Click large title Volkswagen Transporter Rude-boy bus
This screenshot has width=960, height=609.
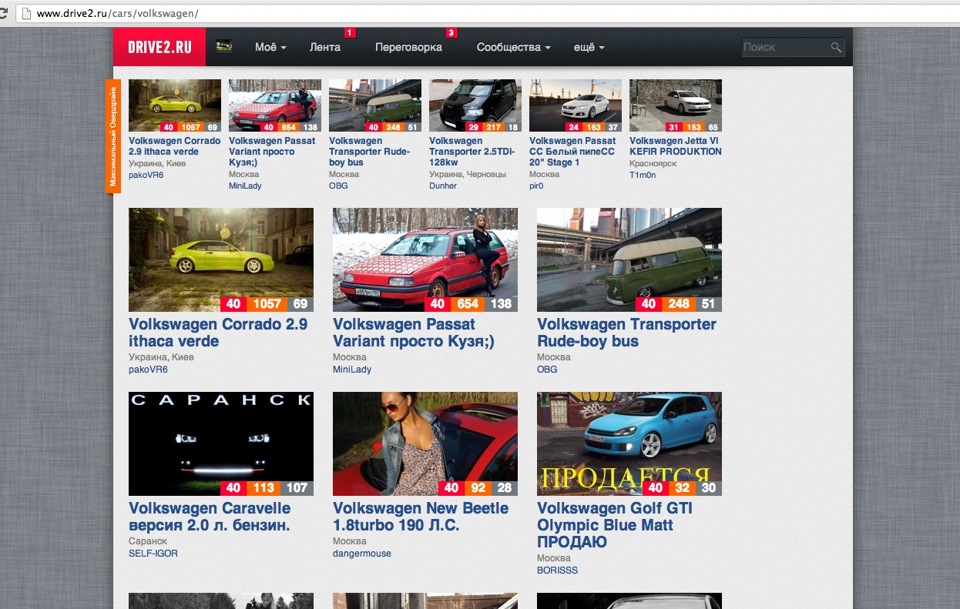[x=626, y=332]
